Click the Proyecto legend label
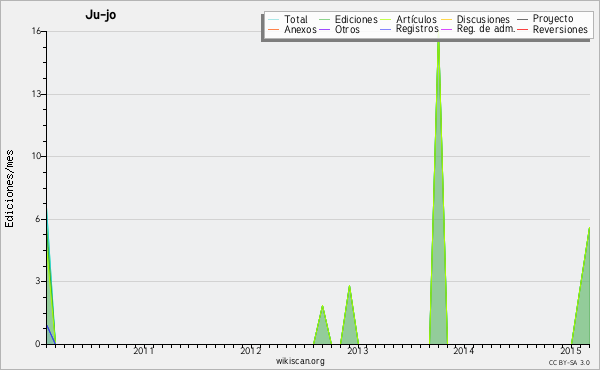 553,19
